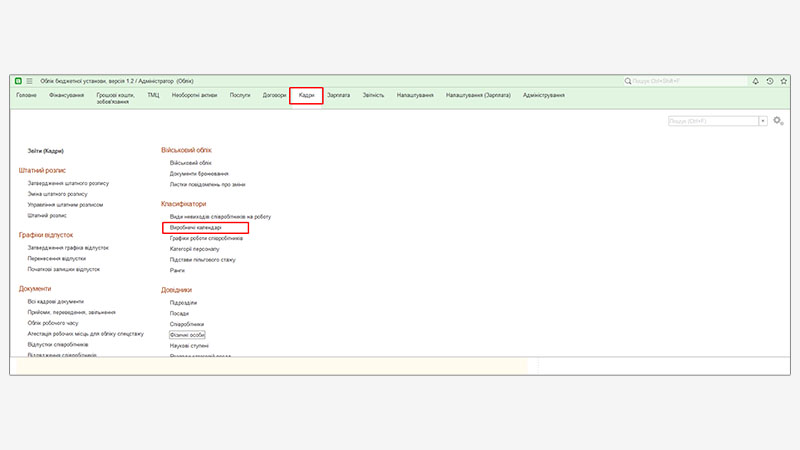
Task: Click the notifications bell icon
Action: coord(755,80)
